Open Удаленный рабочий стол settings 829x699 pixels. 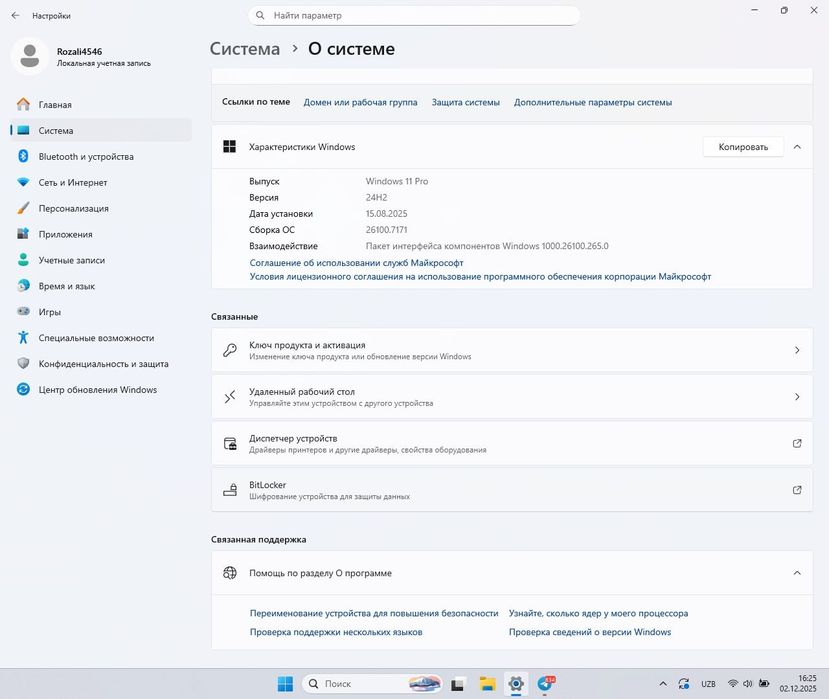(x=512, y=397)
